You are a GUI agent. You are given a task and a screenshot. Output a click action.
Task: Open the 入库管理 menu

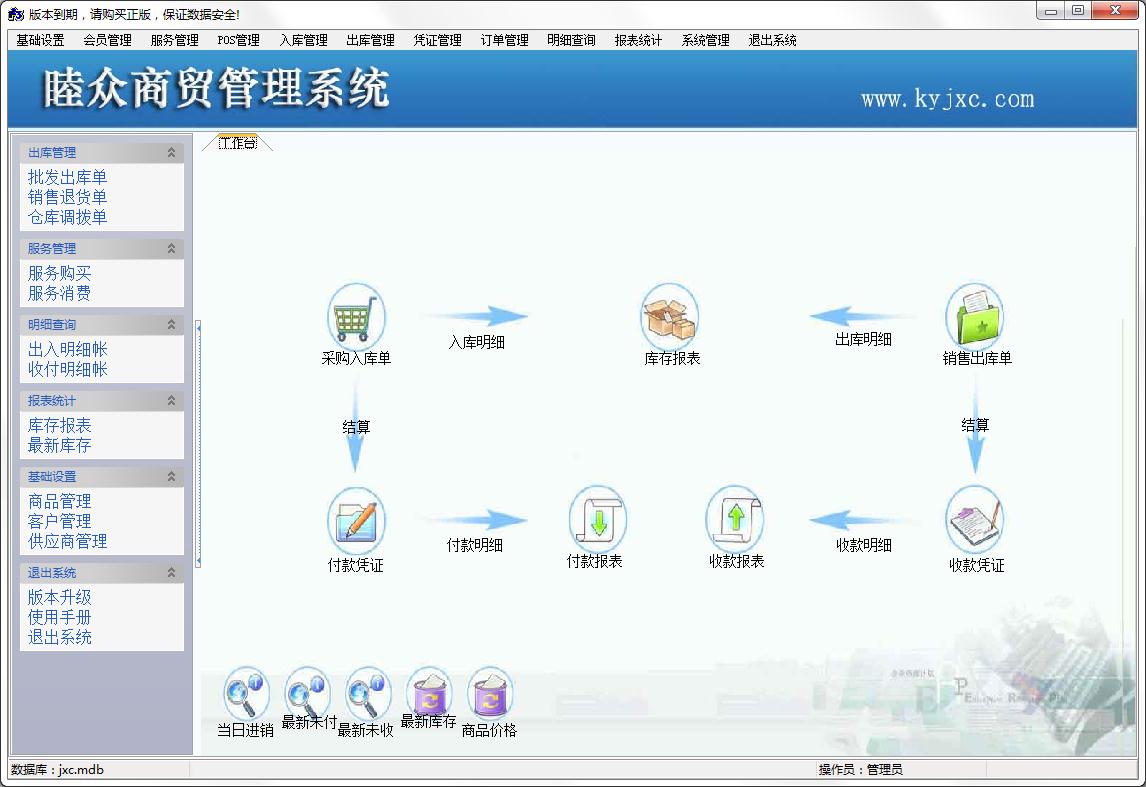pyautogui.click(x=303, y=40)
